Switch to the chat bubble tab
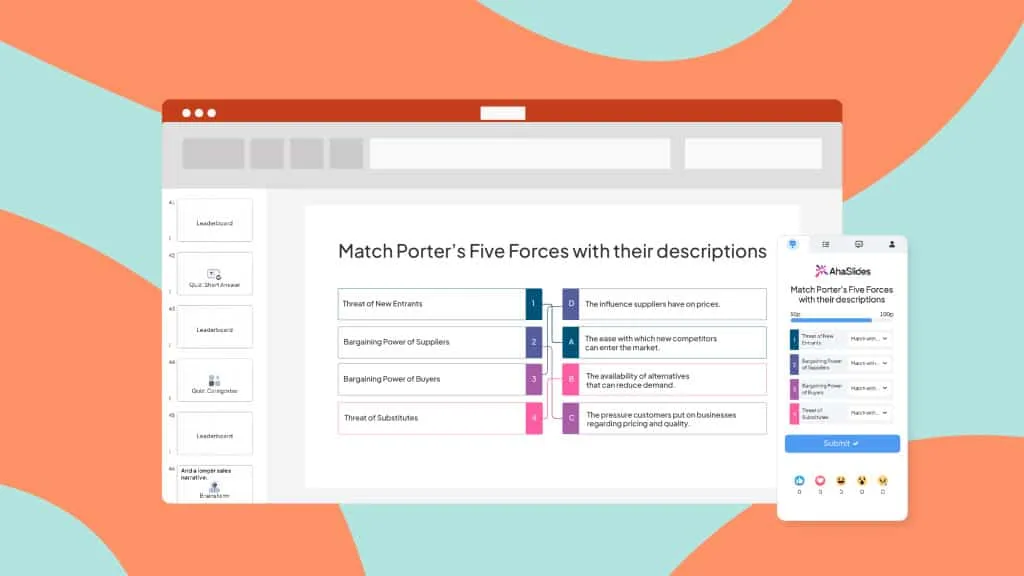The height and width of the screenshot is (576, 1024). coord(858,244)
